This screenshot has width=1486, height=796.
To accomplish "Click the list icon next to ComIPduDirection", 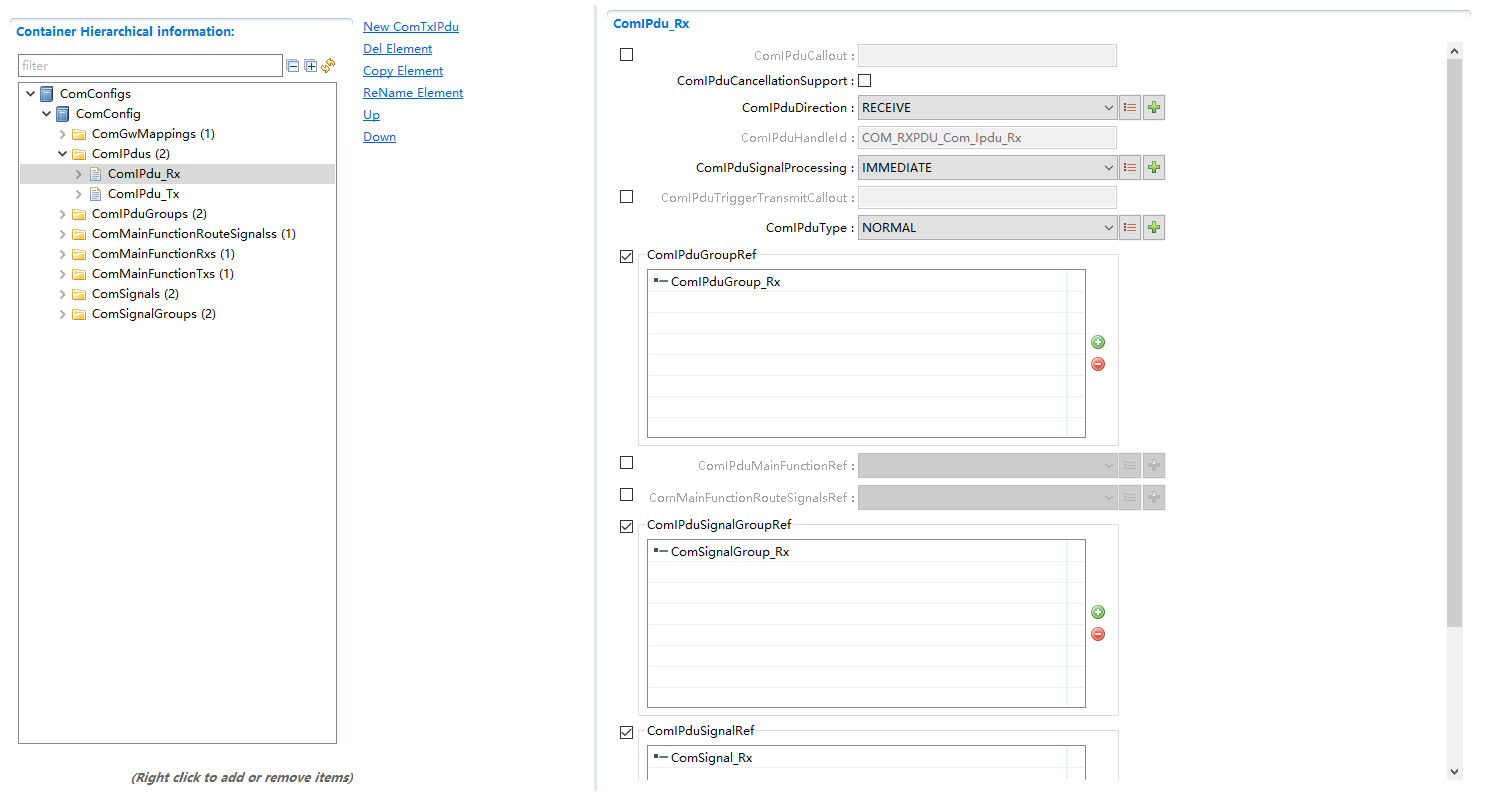I will click(1130, 108).
